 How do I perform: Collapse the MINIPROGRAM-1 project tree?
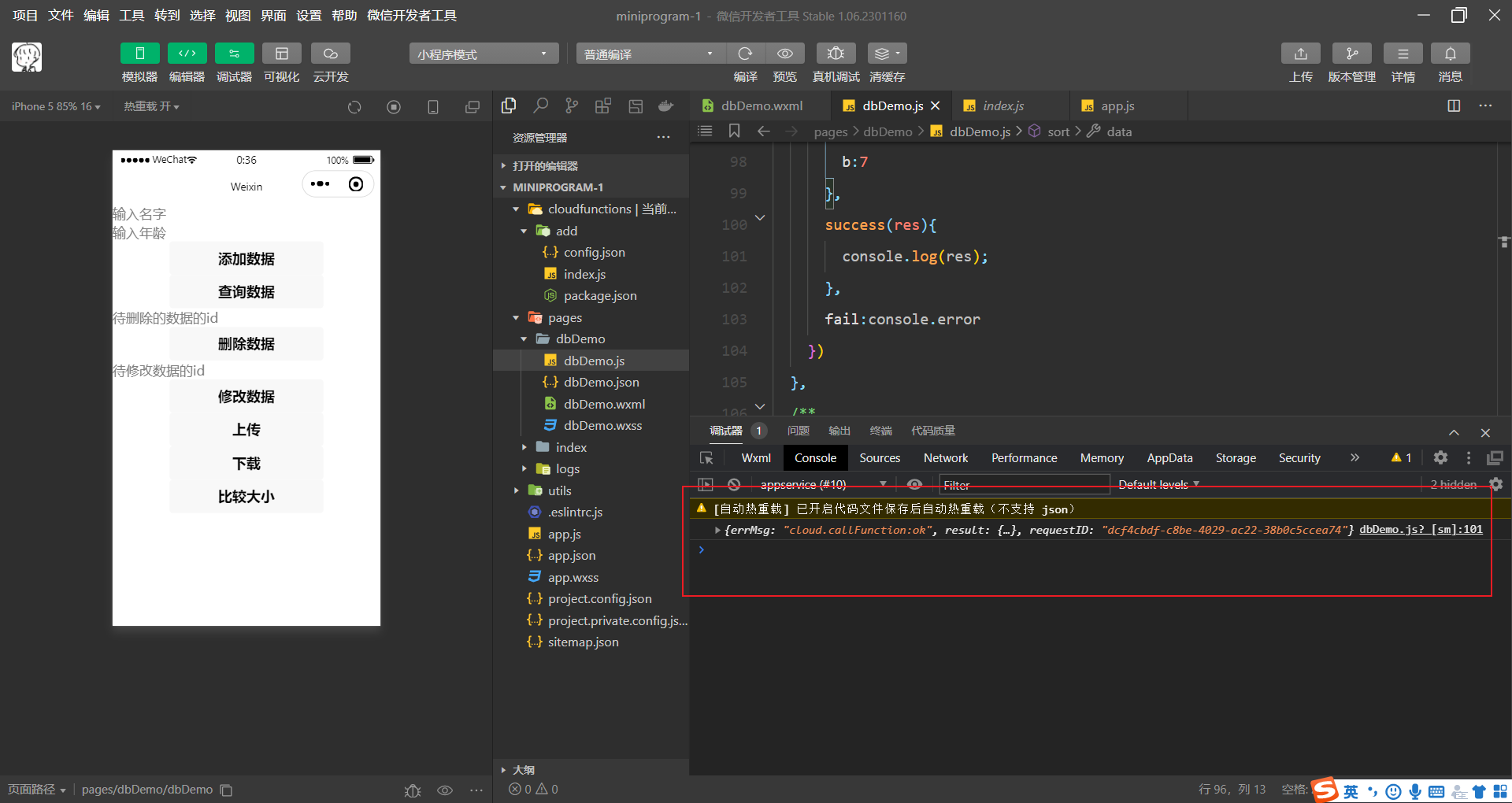(503, 187)
